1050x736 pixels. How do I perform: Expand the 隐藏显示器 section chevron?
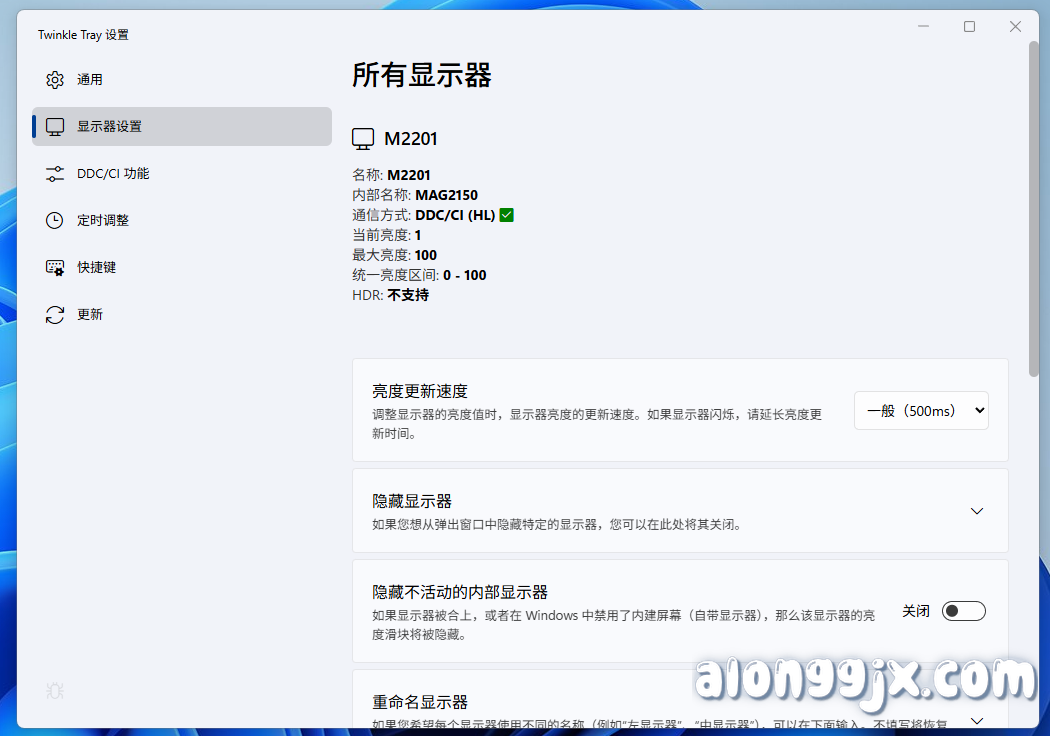click(977, 511)
